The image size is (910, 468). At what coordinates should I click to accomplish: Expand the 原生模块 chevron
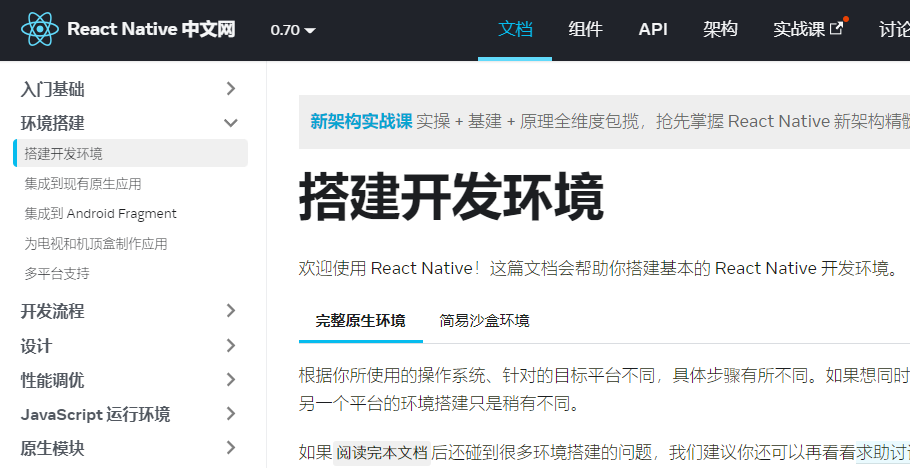[x=231, y=448]
